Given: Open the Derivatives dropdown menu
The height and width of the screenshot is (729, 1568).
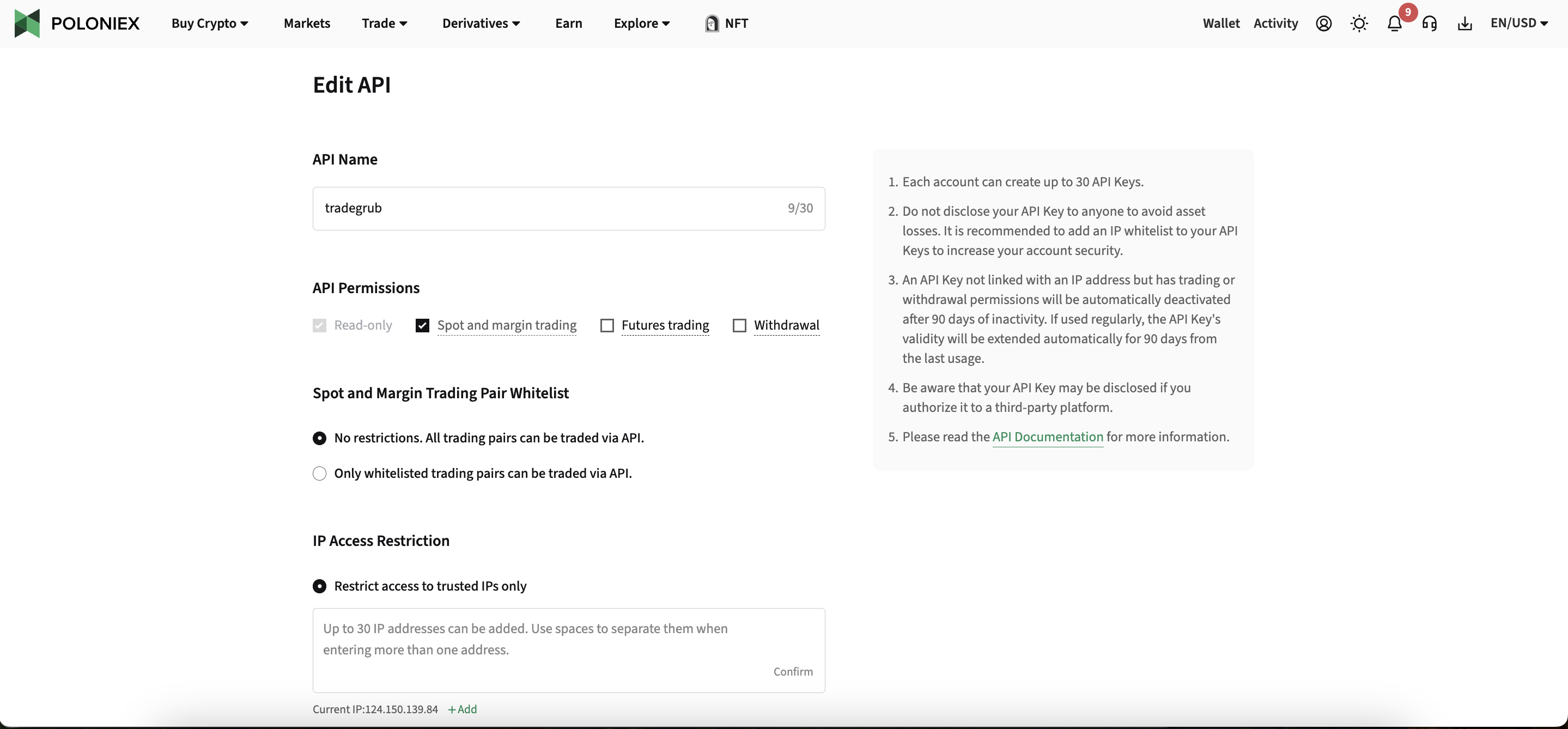Looking at the screenshot, I should click(x=480, y=23).
